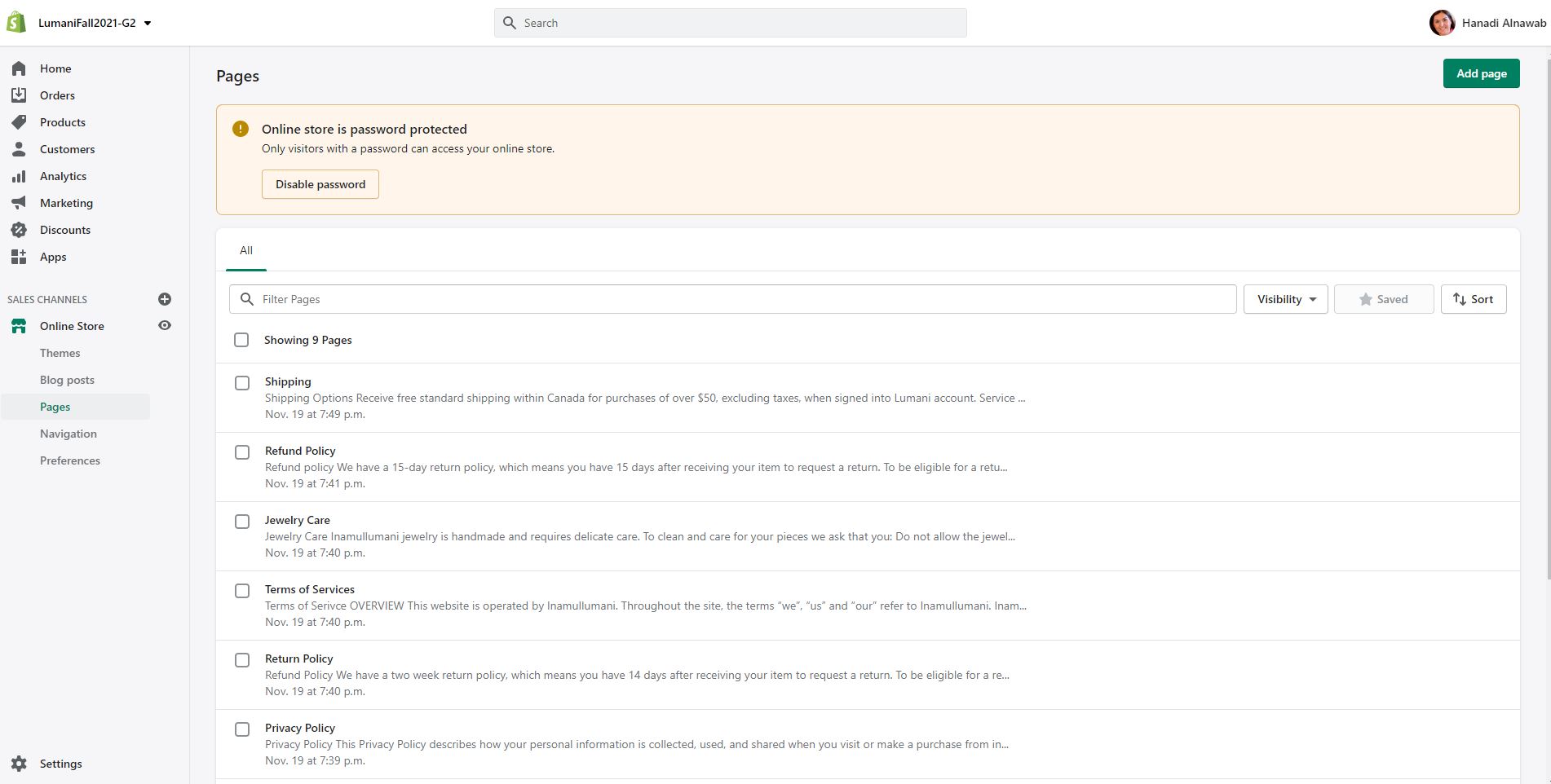Click the Shopify logo icon

[16, 23]
